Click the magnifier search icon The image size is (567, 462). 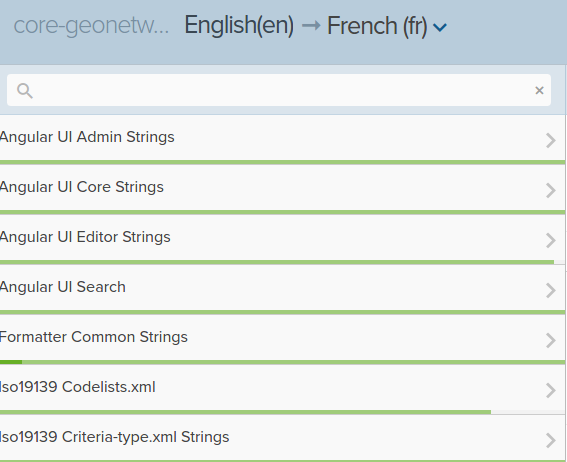[25, 91]
